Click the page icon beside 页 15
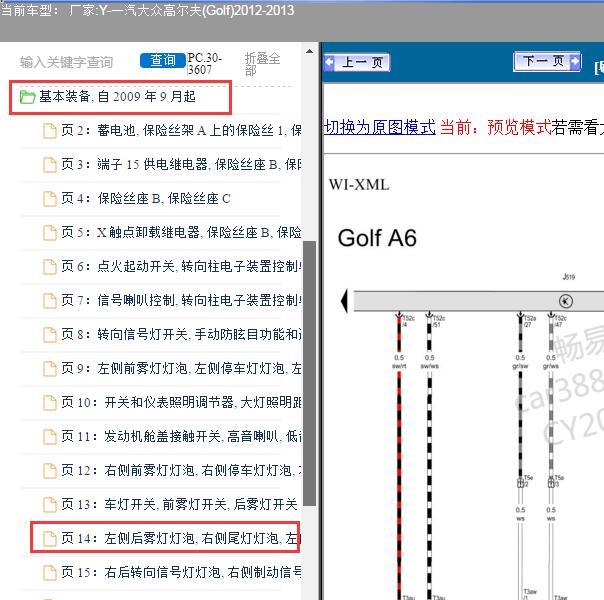The width and height of the screenshot is (604, 600). click(50, 572)
